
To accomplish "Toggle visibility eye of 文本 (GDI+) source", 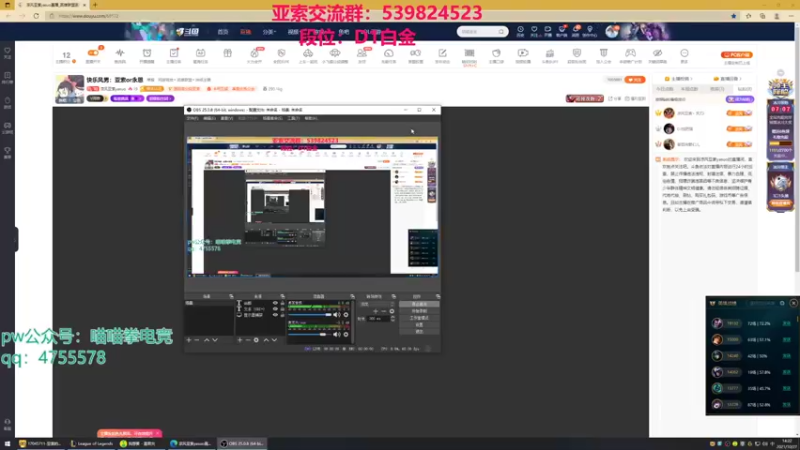I will pos(276,309).
